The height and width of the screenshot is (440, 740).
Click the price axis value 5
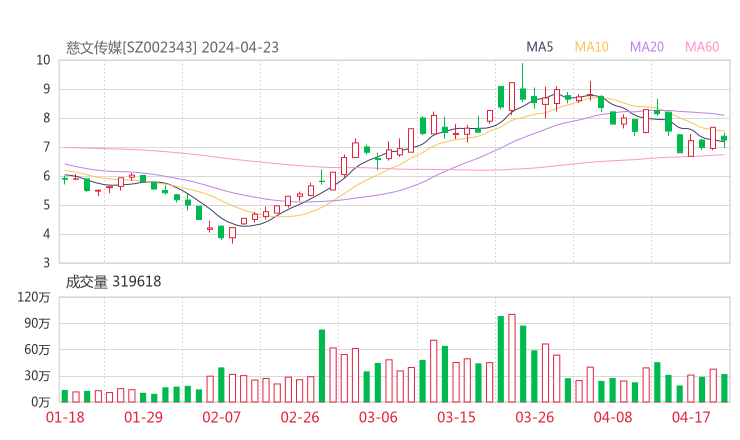[46, 205]
